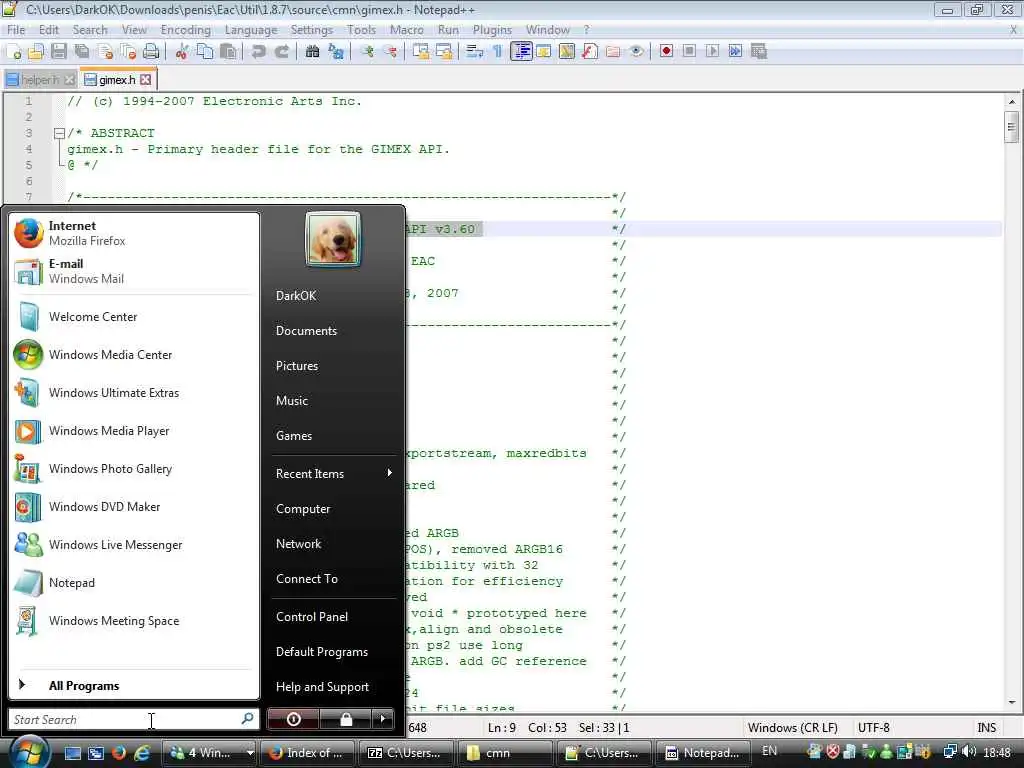Open Control Panel link in Start menu

(312, 616)
